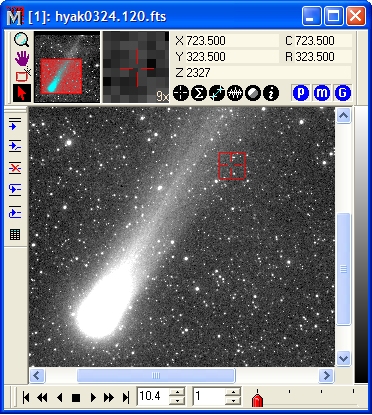Open the contrast half-circle icon
The image size is (372, 415).
point(253,93)
